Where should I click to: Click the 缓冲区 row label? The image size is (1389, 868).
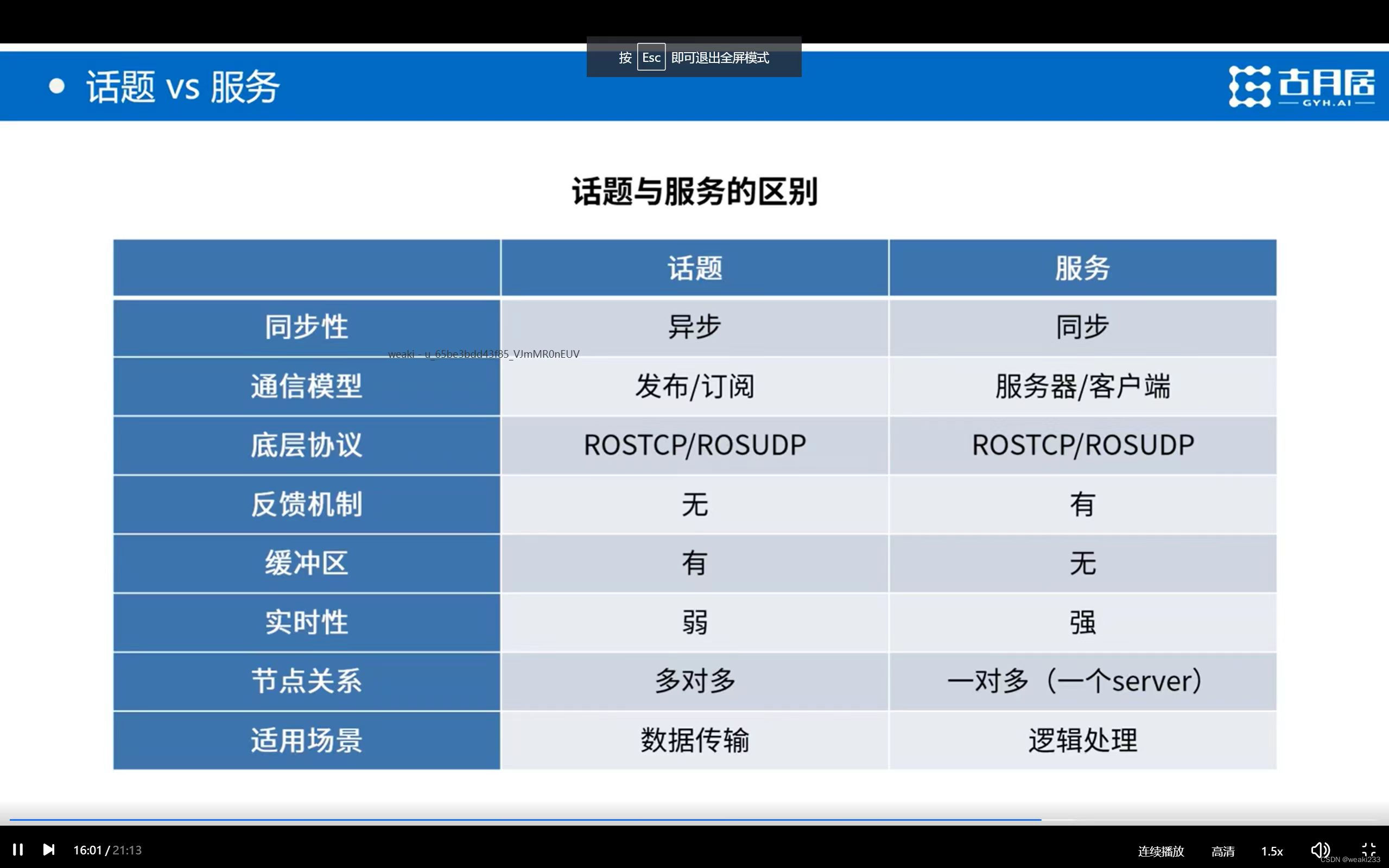(307, 564)
